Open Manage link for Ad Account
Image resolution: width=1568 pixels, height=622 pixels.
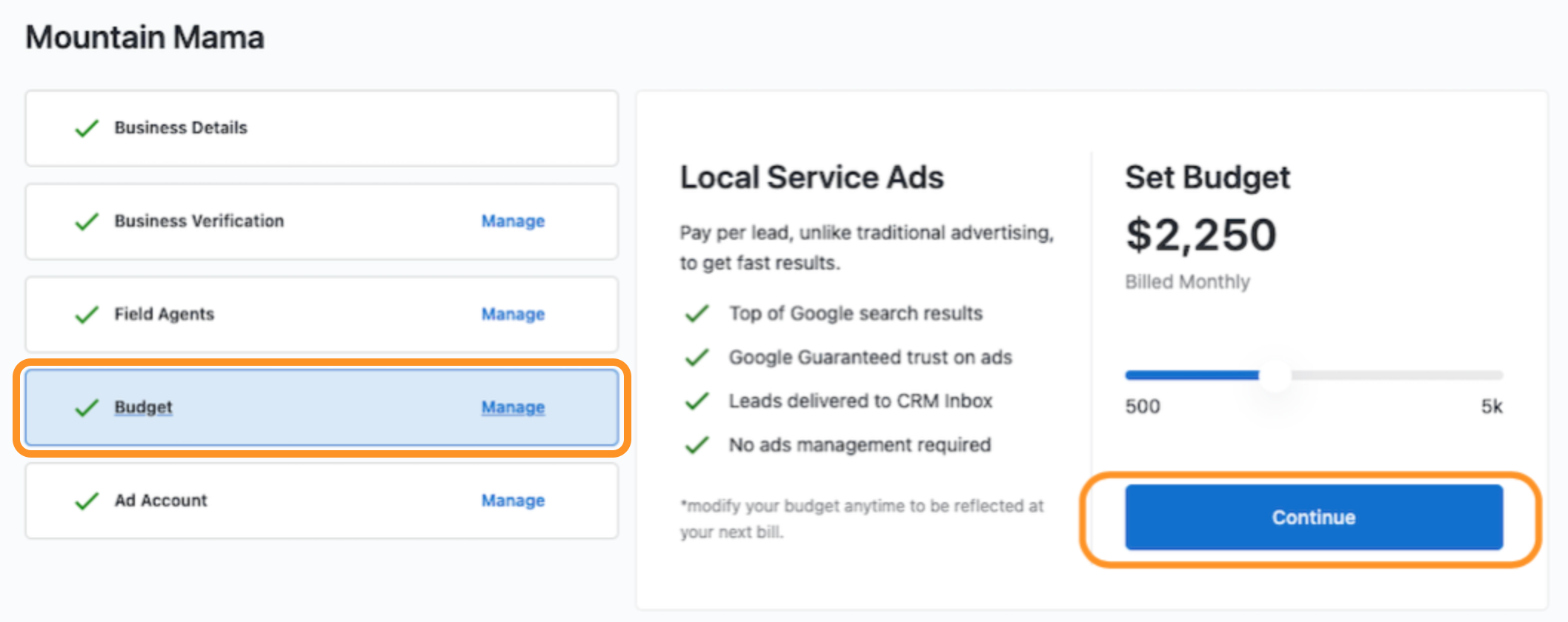click(513, 501)
